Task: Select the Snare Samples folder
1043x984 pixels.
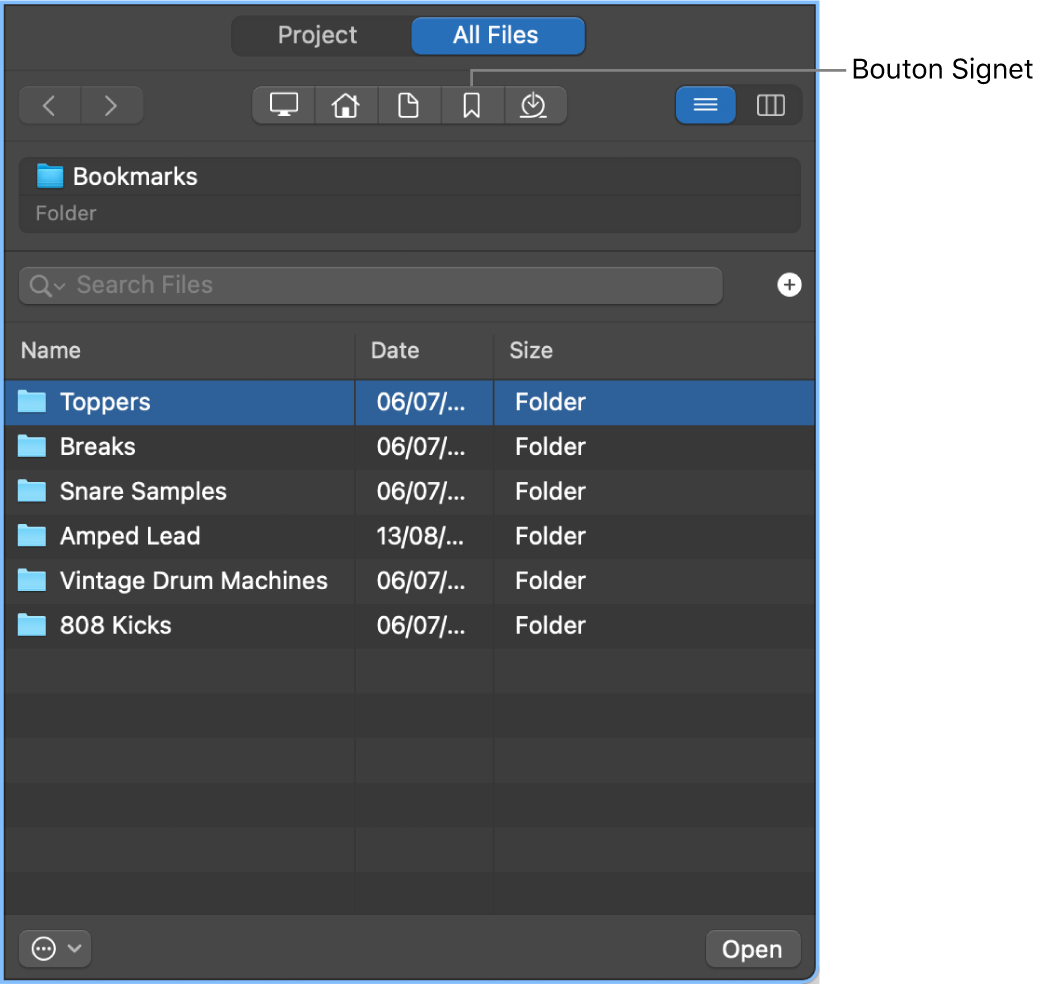Action: (143, 492)
